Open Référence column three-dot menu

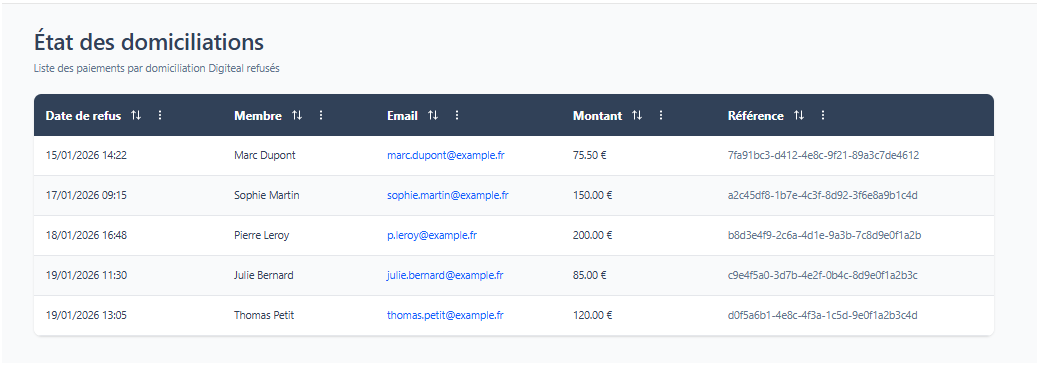[x=823, y=115]
